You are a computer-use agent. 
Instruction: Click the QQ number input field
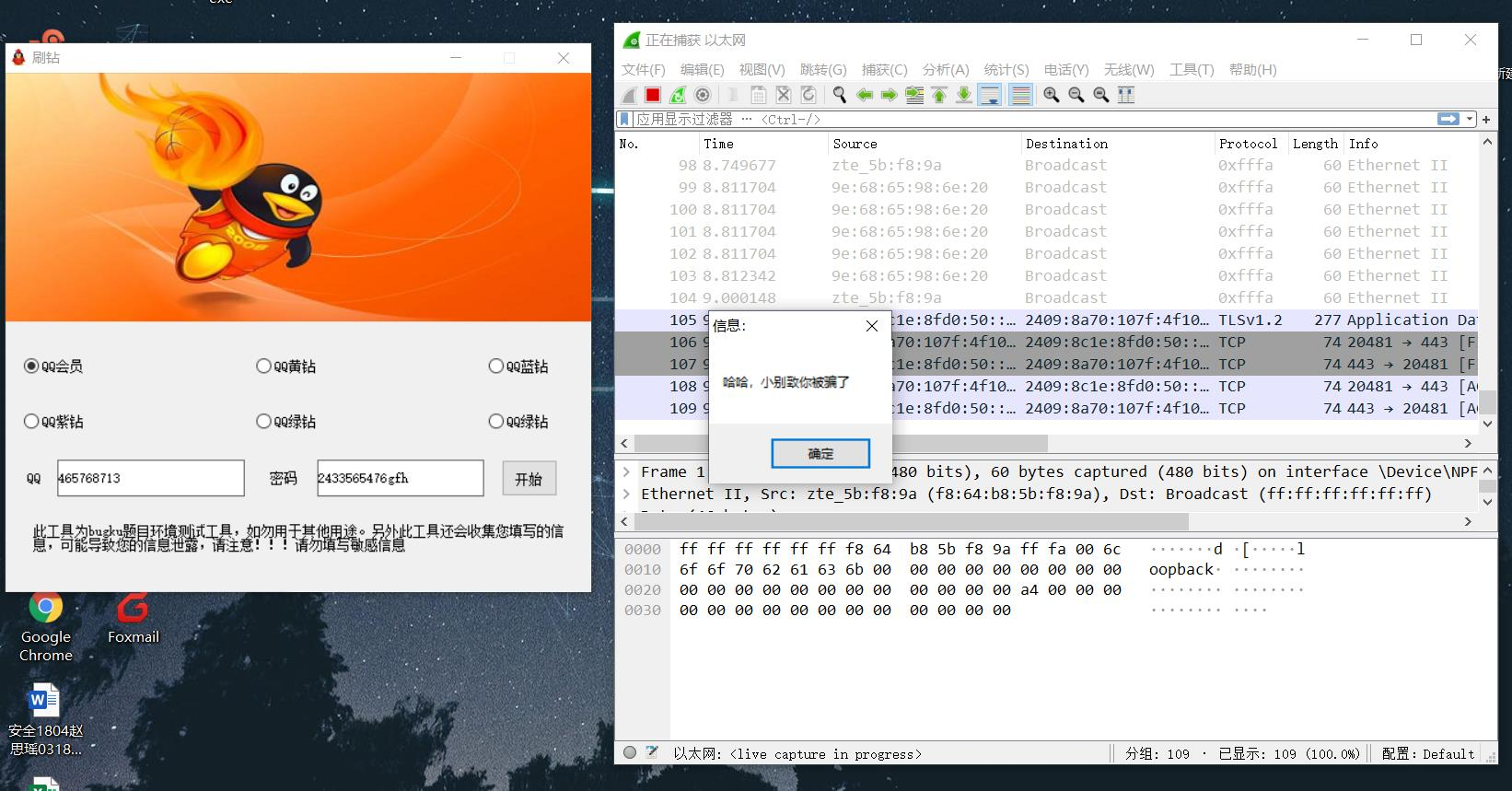[x=150, y=478]
